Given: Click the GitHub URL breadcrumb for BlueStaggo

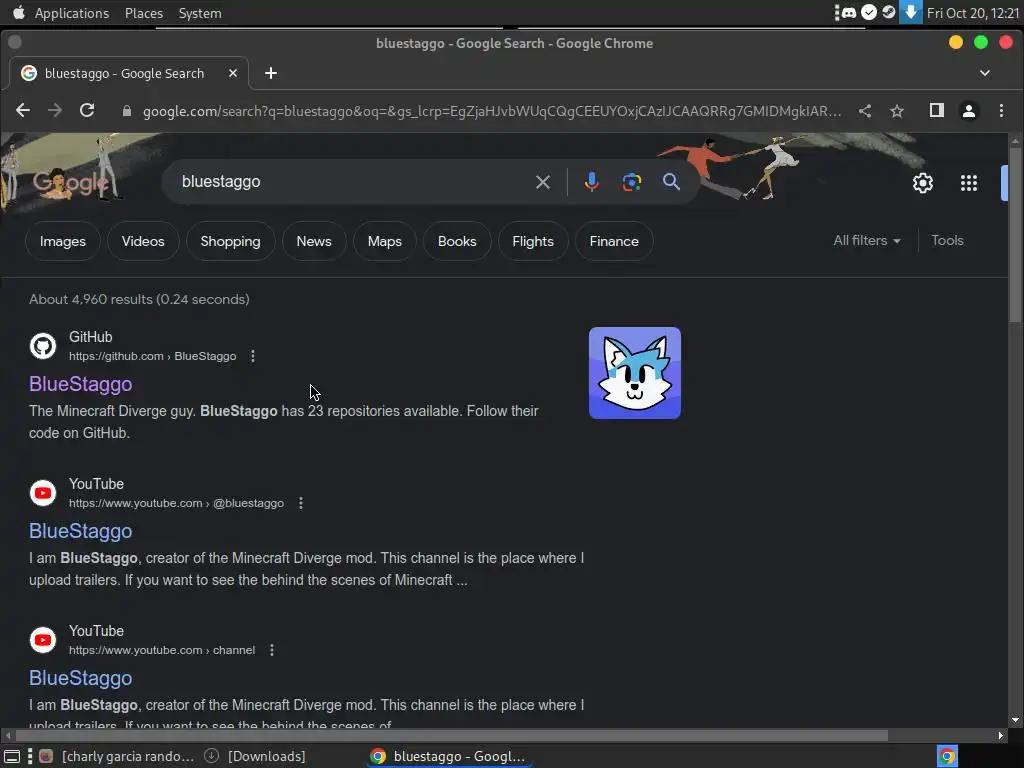Looking at the screenshot, I should tap(153, 356).
